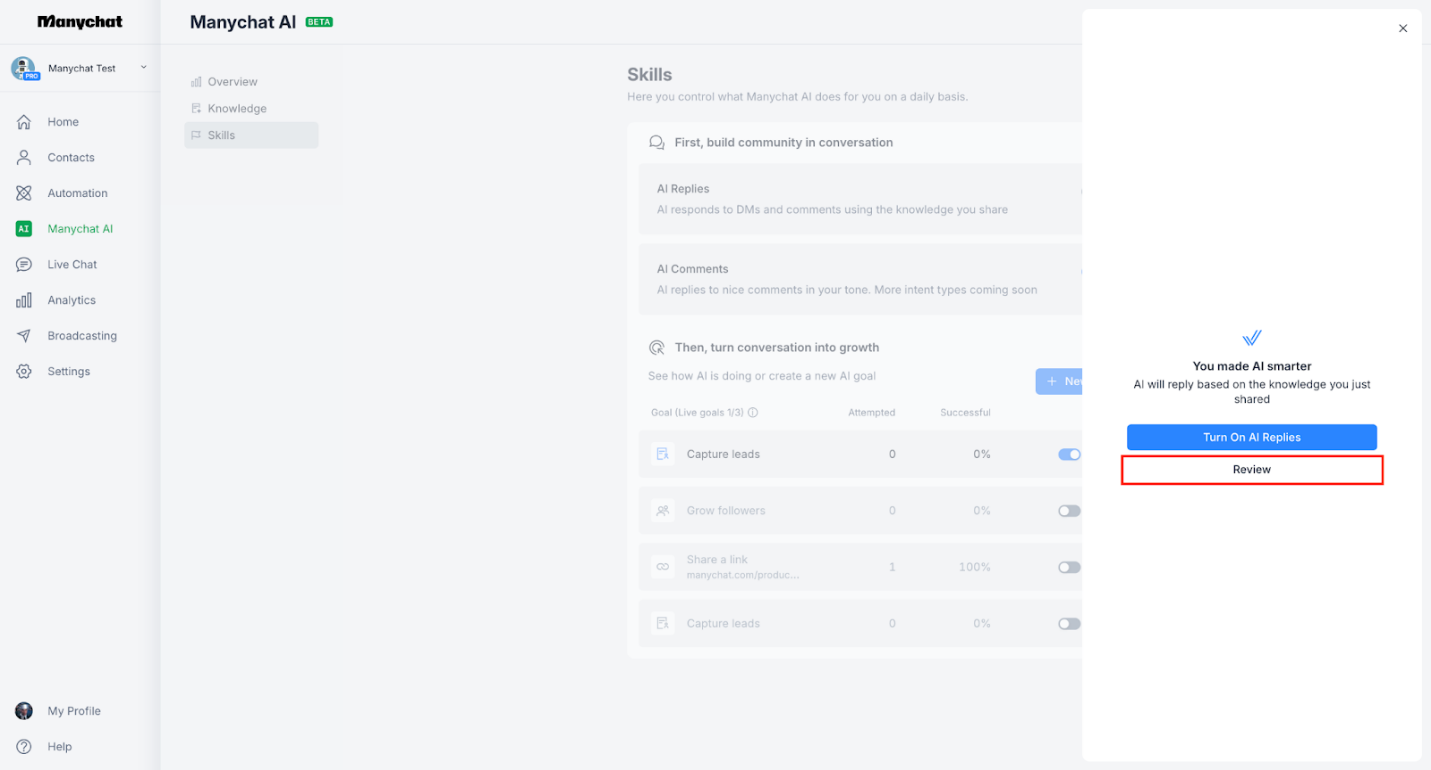Viewport: 1431px width, 770px height.
Task: Switch to the Overview tab
Action: (x=232, y=82)
